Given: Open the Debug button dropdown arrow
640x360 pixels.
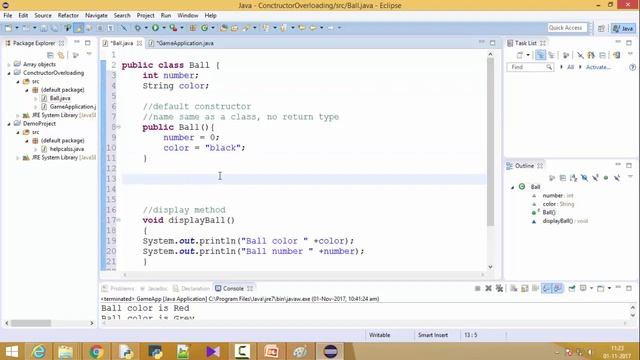Looking at the screenshot, I should [x=146, y=28].
